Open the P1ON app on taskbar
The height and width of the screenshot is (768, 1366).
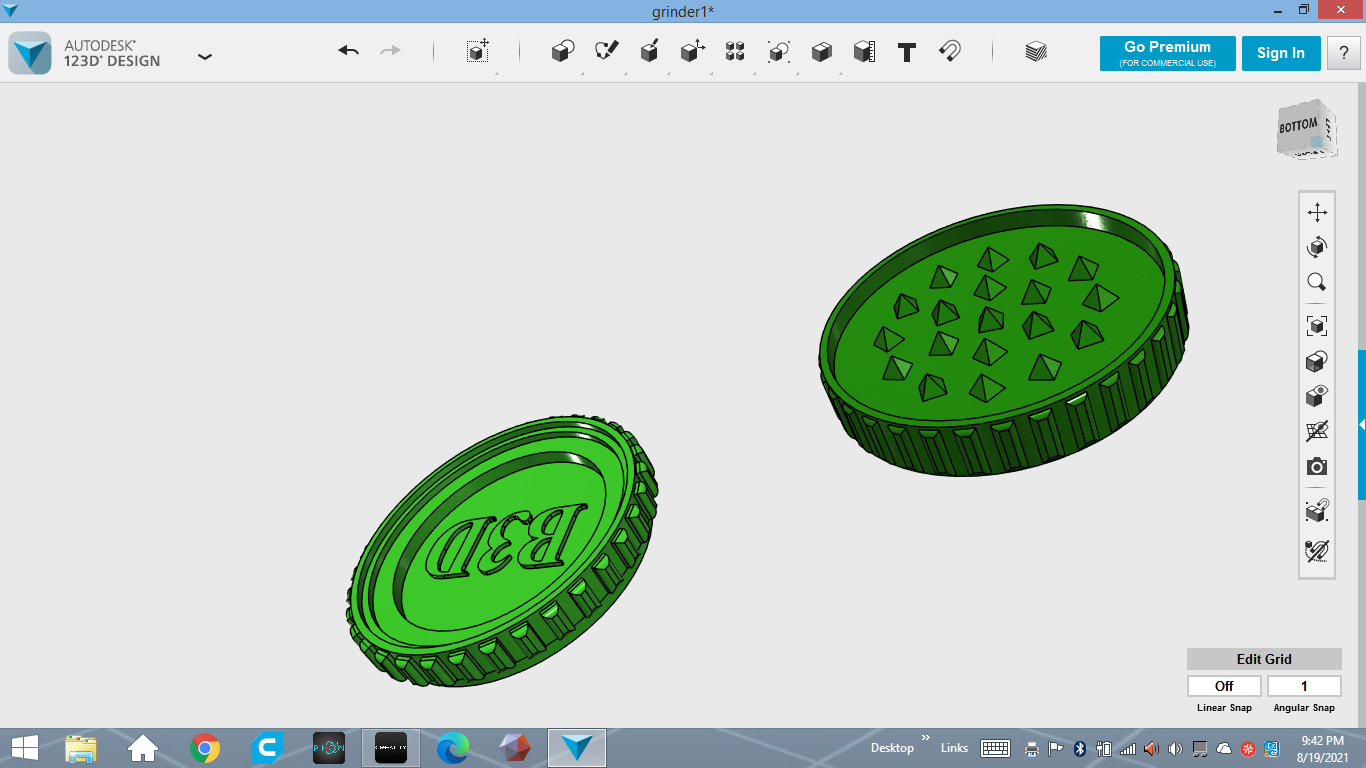[x=329, y=748]
